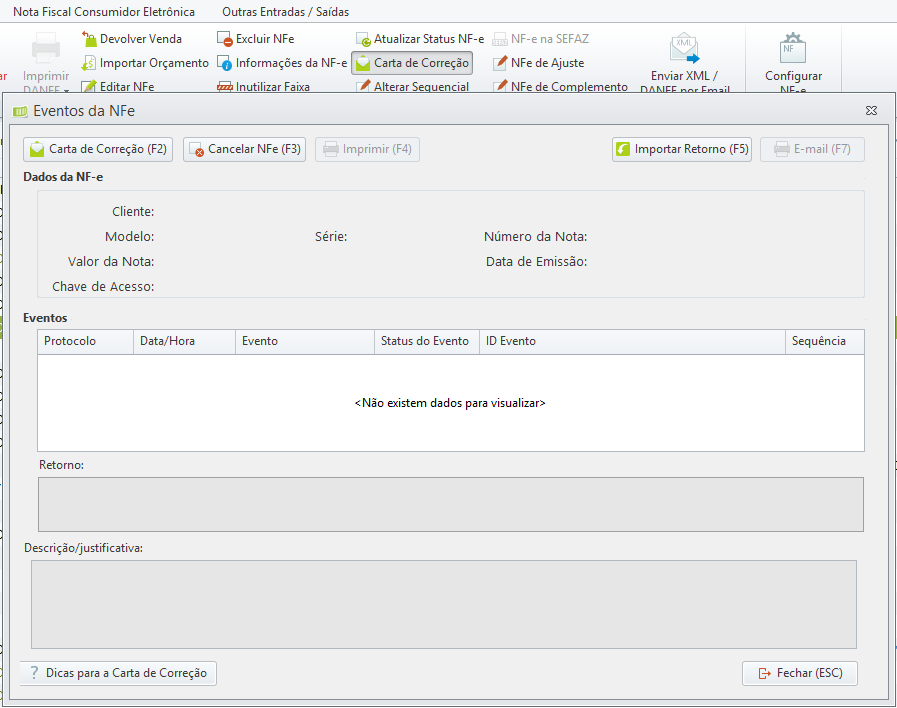
Task: Sort by the Evento column header
Action: 305,341
